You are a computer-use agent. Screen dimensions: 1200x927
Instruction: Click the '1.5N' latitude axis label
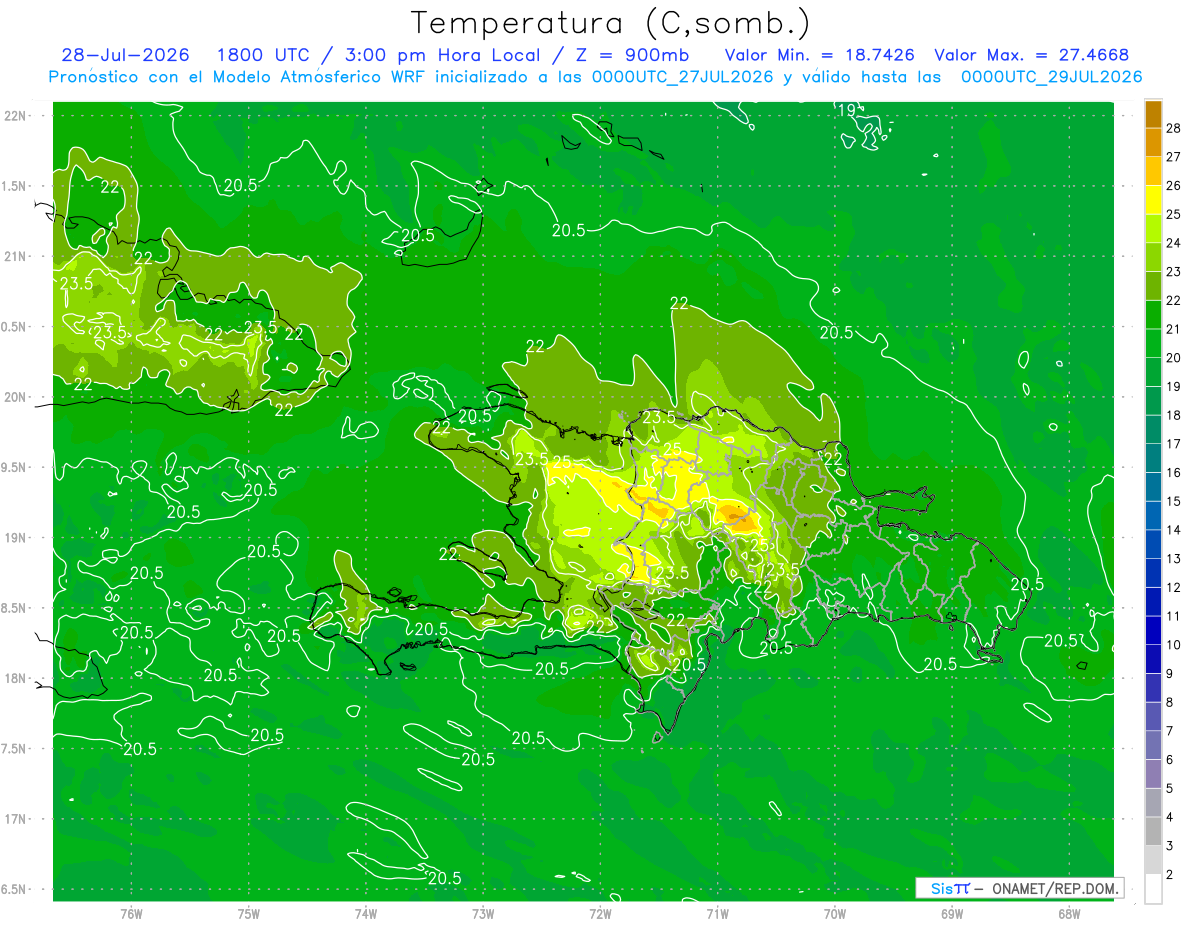(x=15, y=186)
